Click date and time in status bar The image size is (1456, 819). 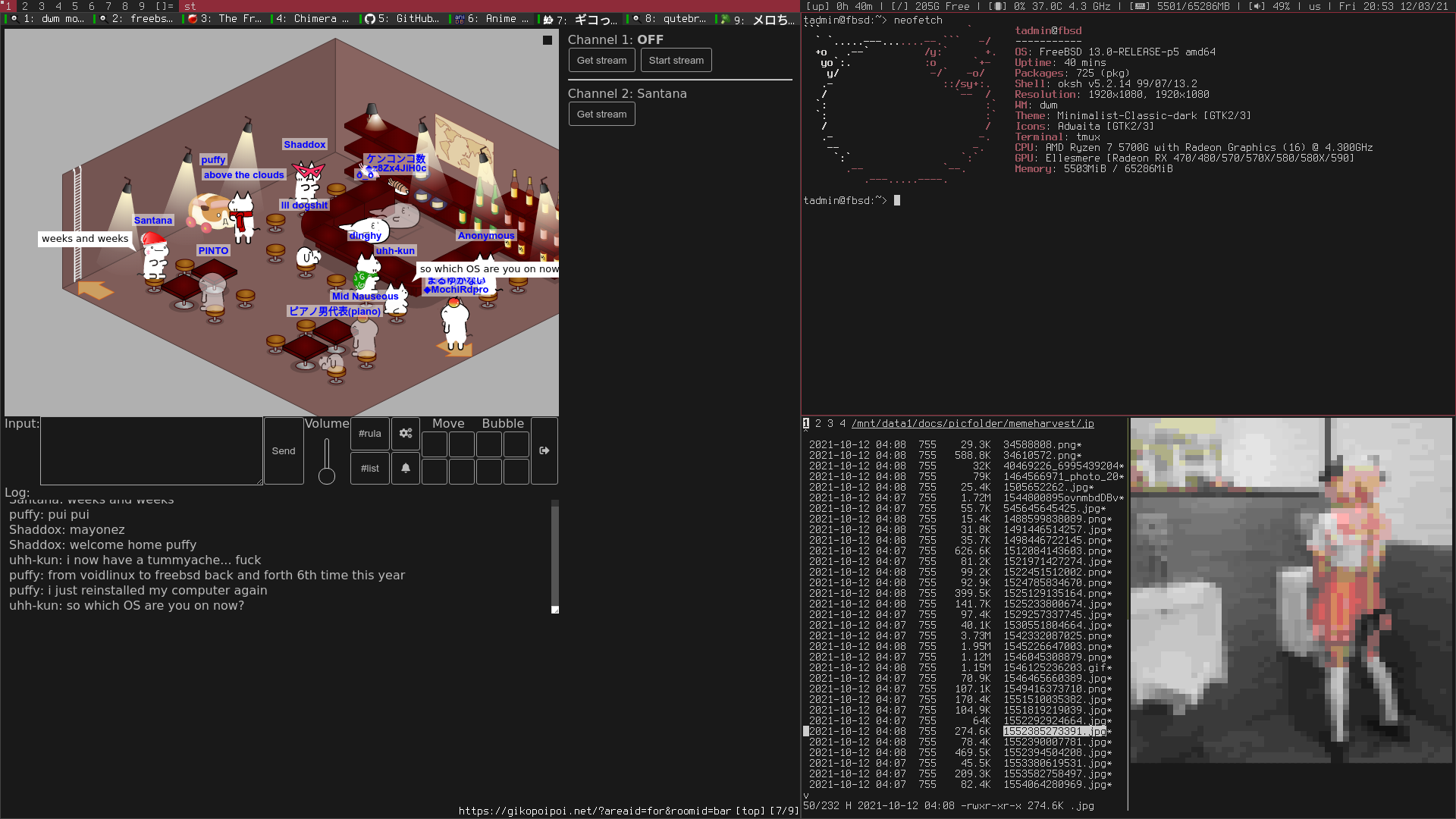[1393, 6]
